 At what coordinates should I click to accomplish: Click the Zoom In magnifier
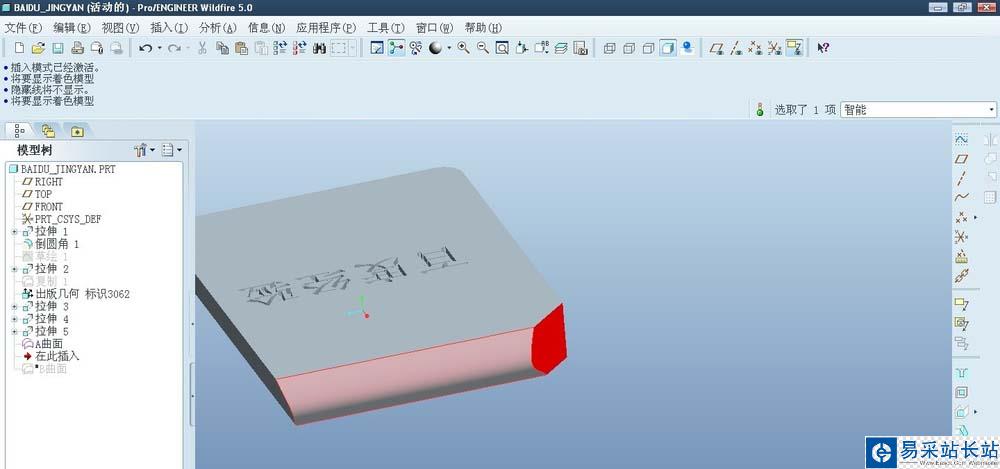(464, 48)
